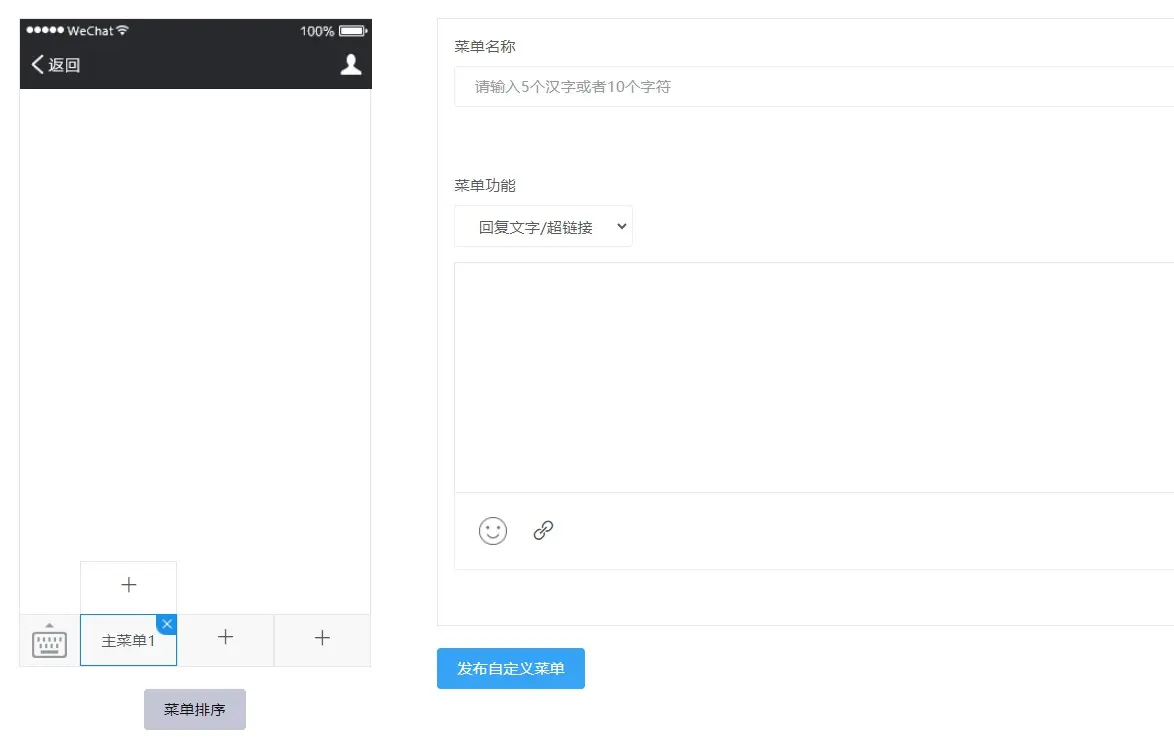Delete 主菜单1 using its blue X badge

[x=167, y=624]
